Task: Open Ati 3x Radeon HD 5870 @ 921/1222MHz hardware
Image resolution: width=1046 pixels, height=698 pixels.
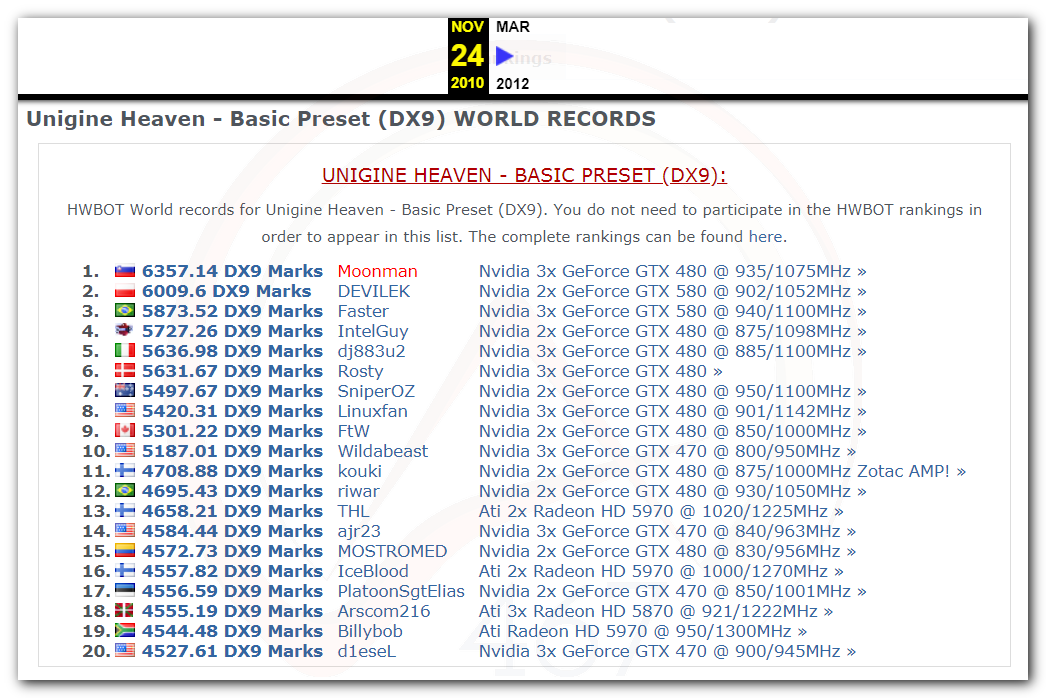Action: click(656, 612)
